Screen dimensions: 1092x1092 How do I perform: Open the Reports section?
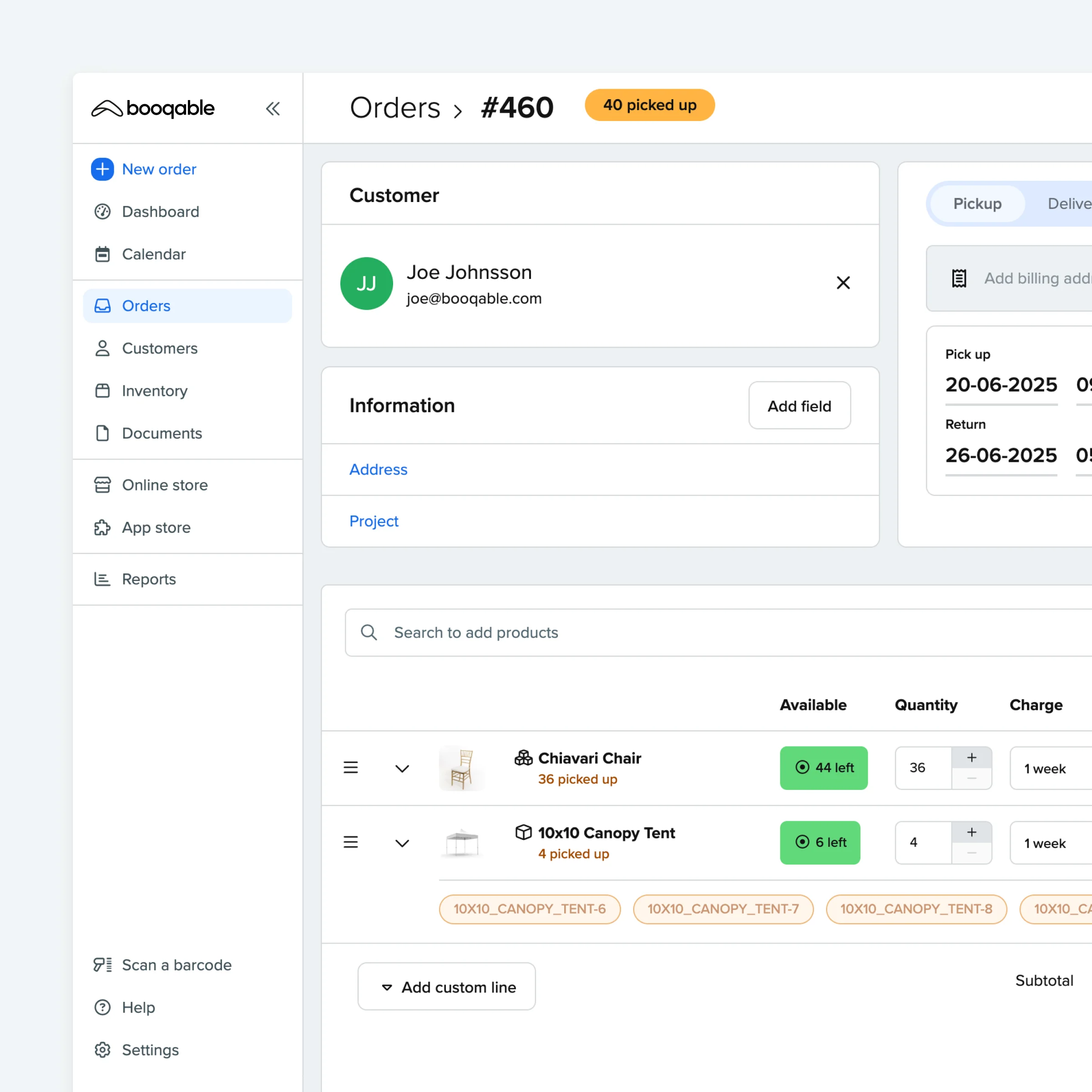click(149, 579)
